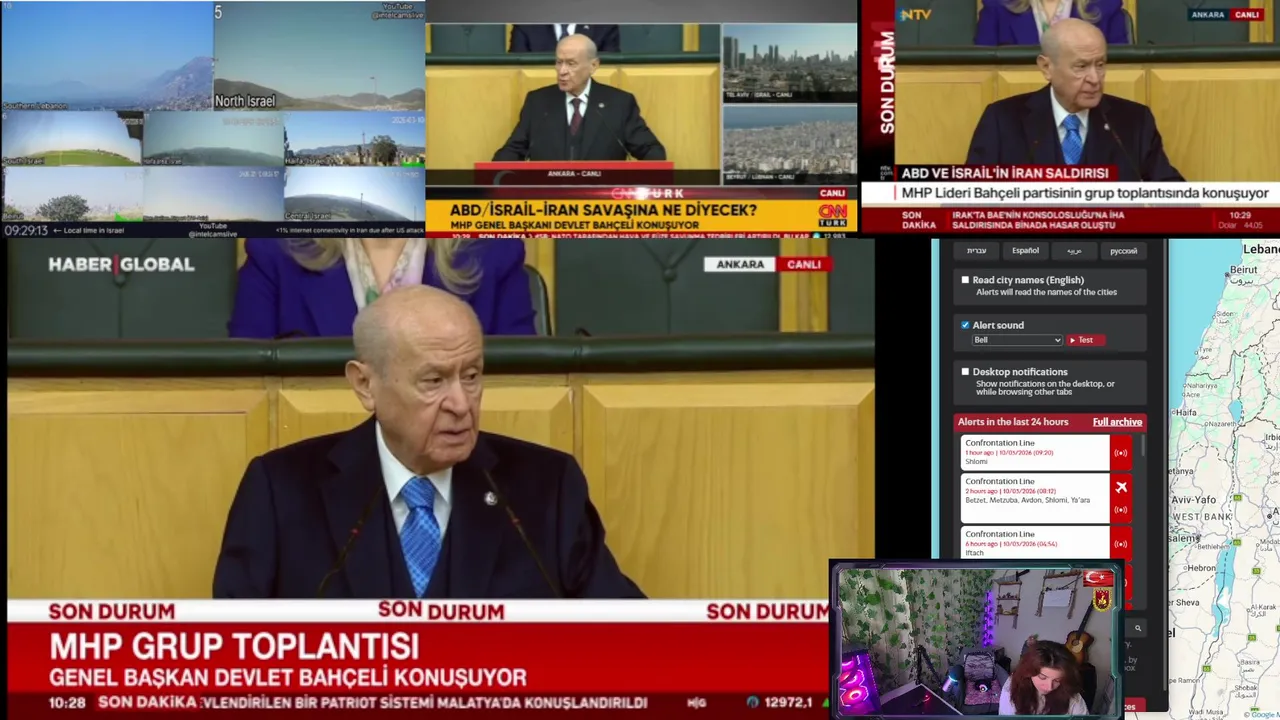Click the Haber Global channel logo
This screenshot has height=720, width=1280.
point(121,264)
